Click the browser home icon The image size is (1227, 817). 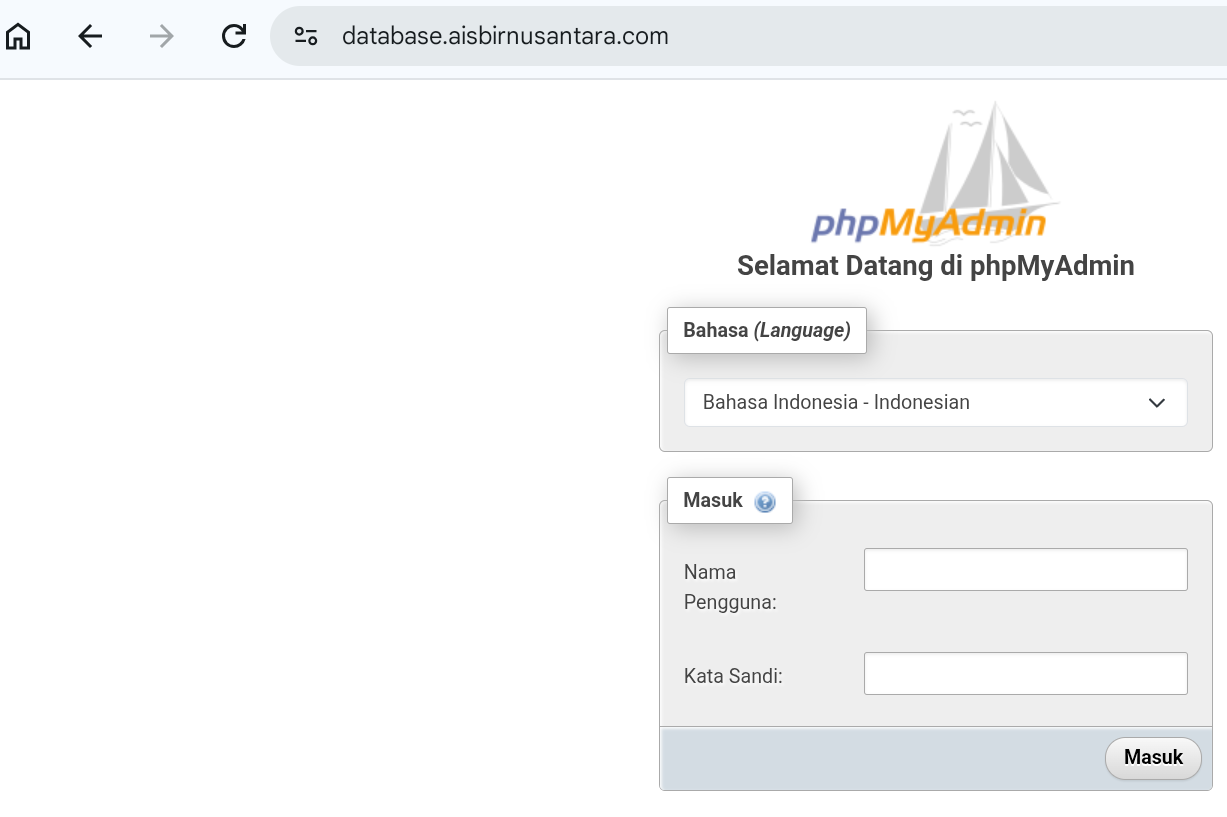point(18,37)
